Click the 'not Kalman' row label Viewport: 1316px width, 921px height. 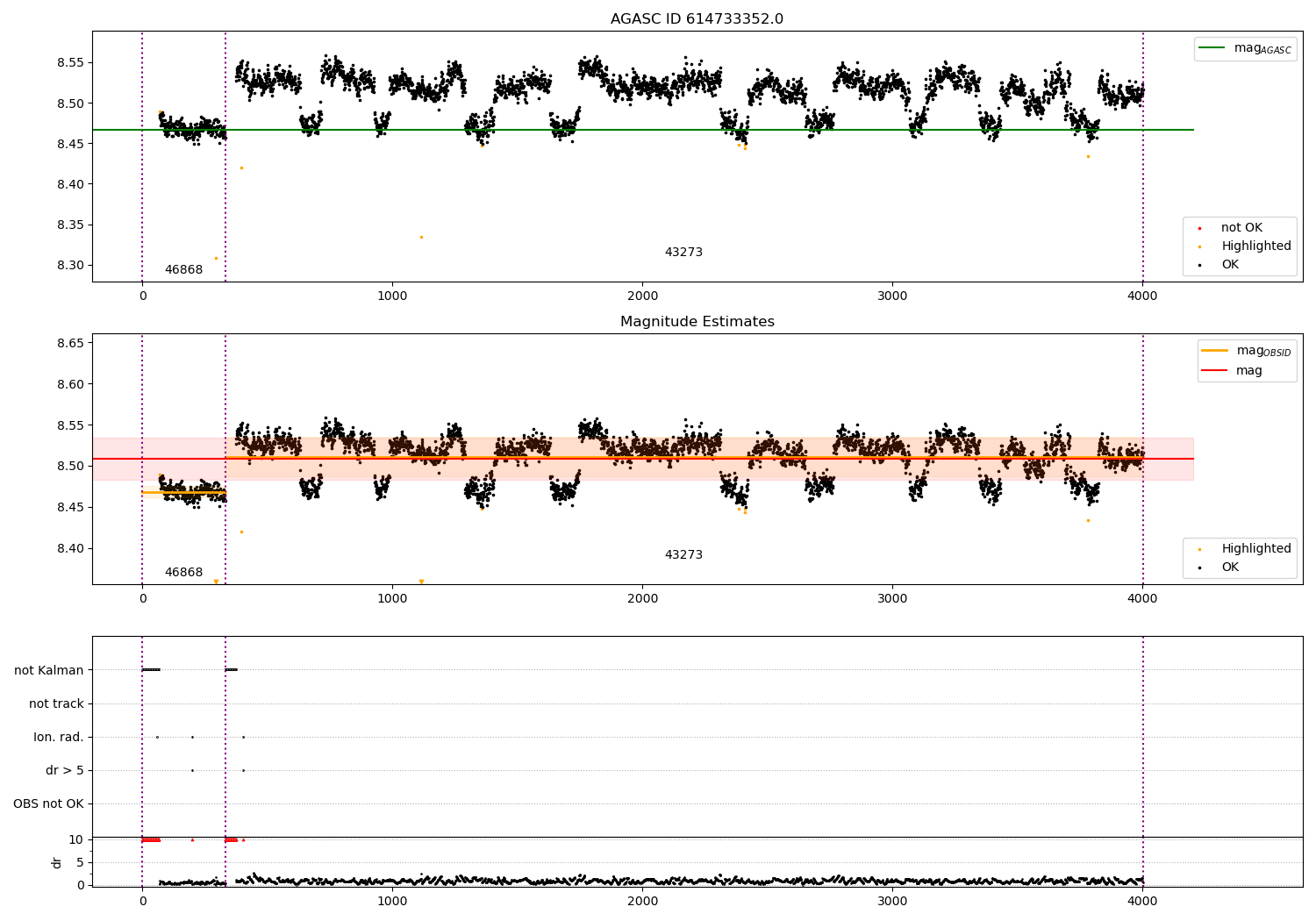click(x=49, y=671)
